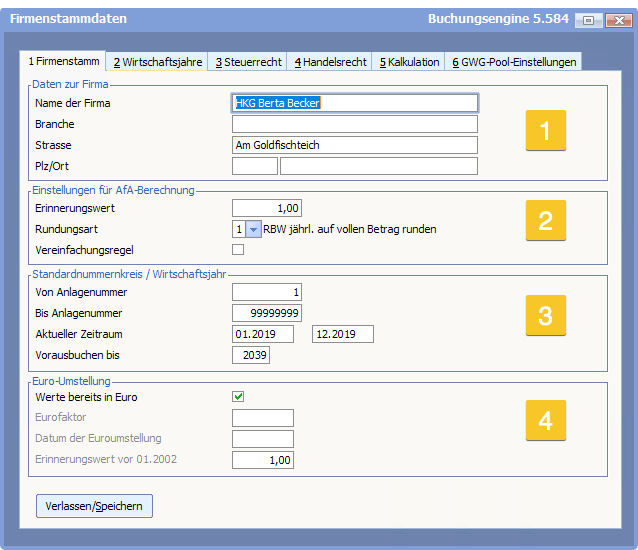
Task: Focus the empty Branche input field
Action: click(x=355, y=124)
